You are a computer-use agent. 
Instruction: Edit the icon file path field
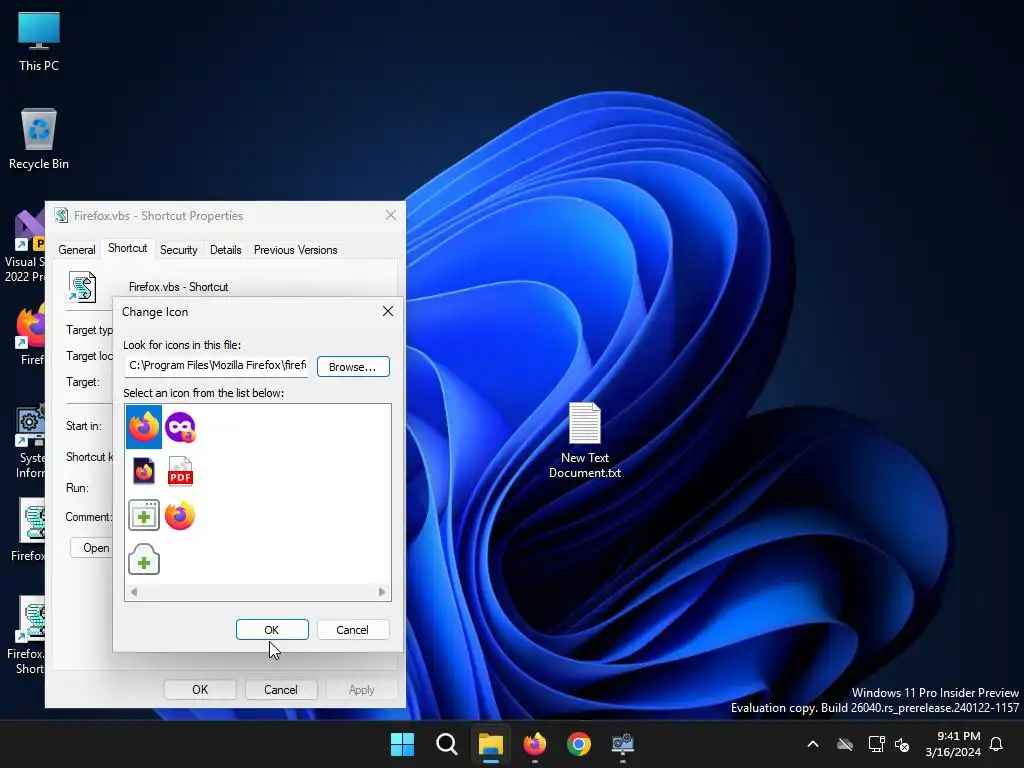217,365
